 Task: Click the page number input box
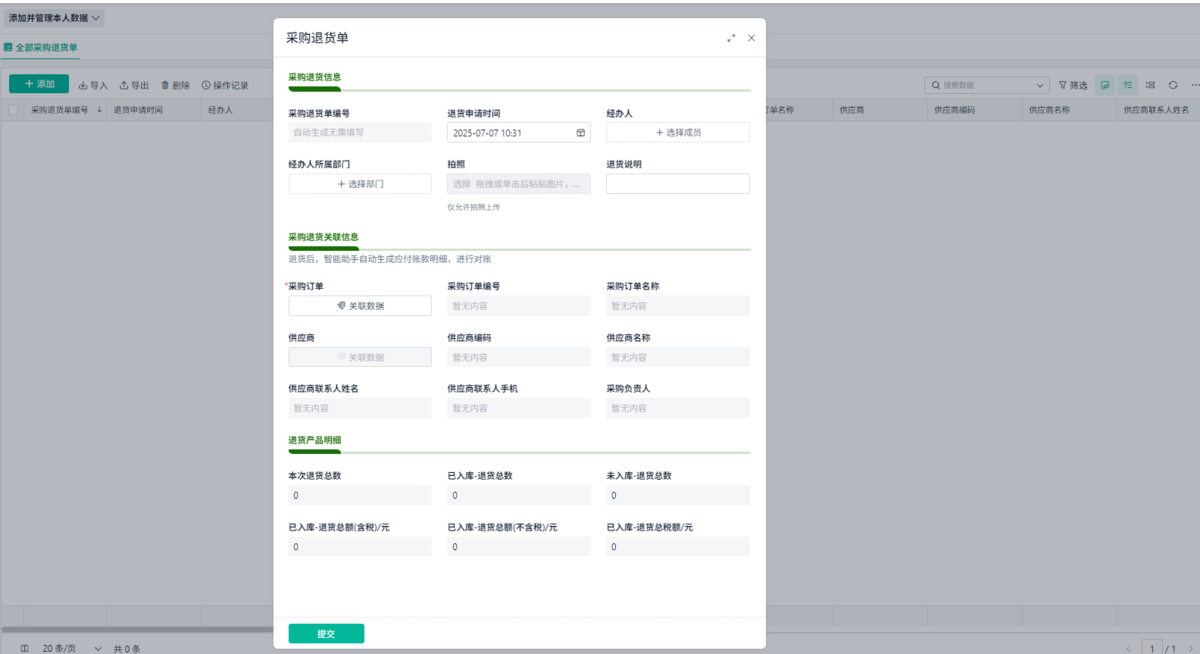pyautogui.click(x=1154, y=648)
